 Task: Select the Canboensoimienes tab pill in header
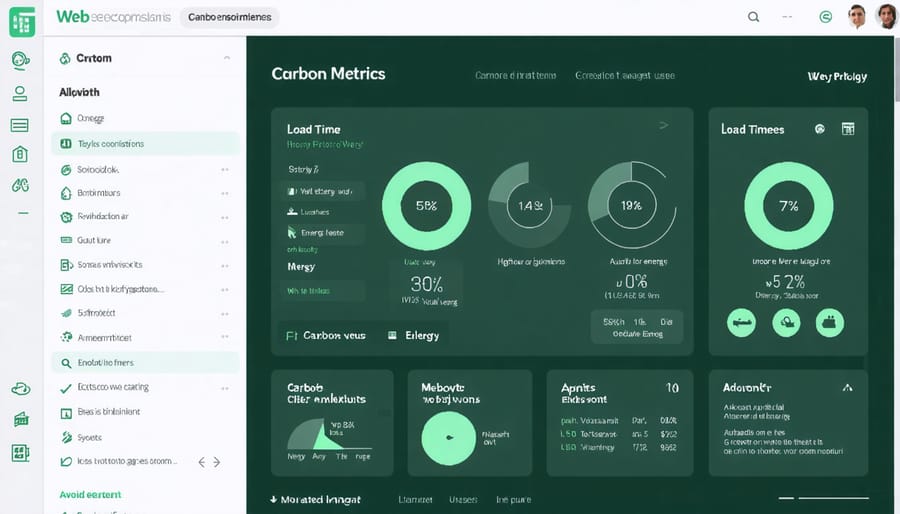click(230, 17)
